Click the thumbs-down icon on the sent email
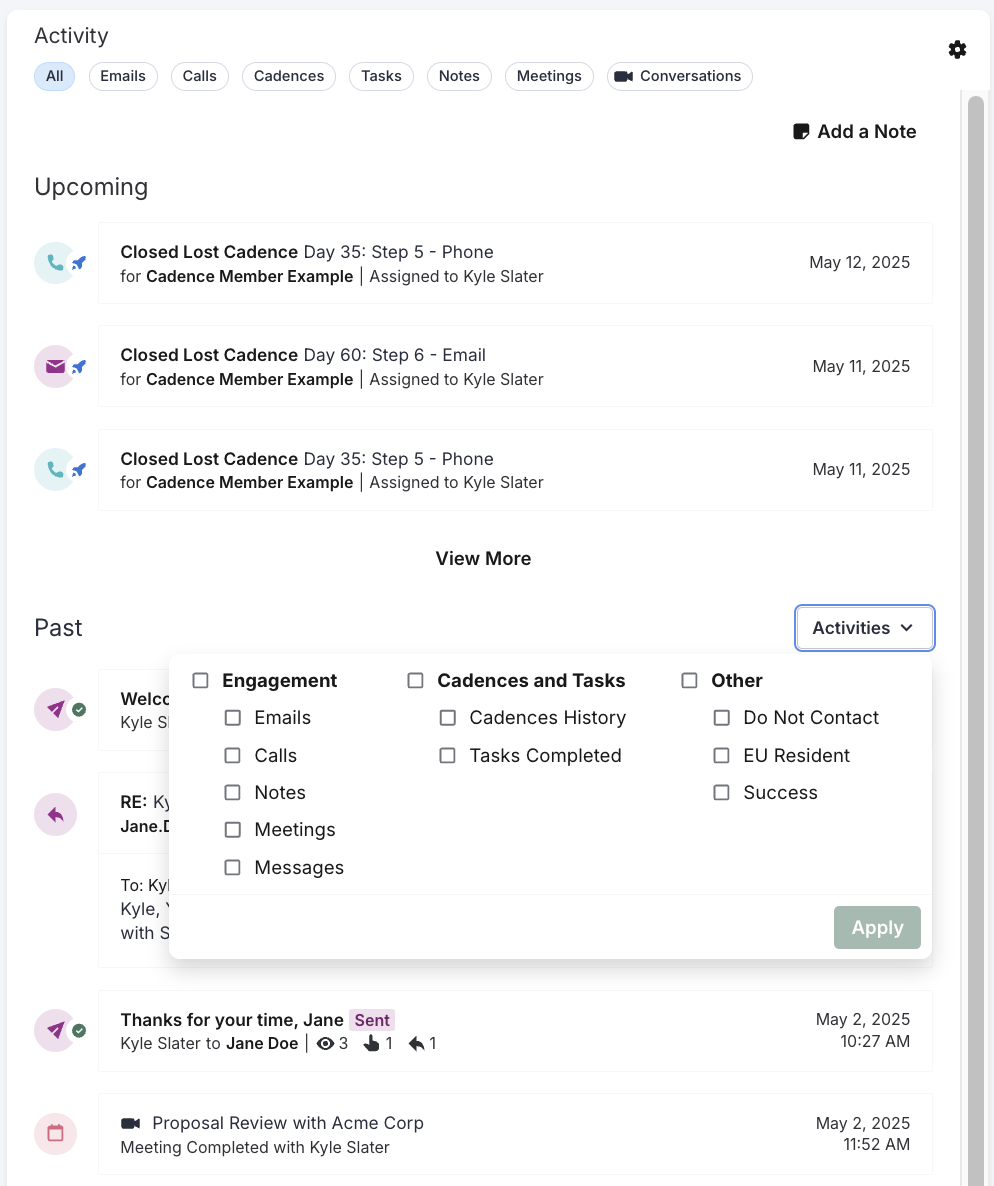 [x=371, y=1043]
